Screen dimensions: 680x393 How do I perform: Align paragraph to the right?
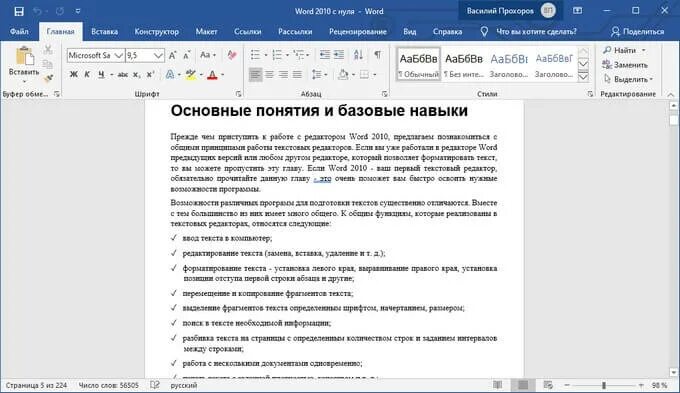point(283,75)
